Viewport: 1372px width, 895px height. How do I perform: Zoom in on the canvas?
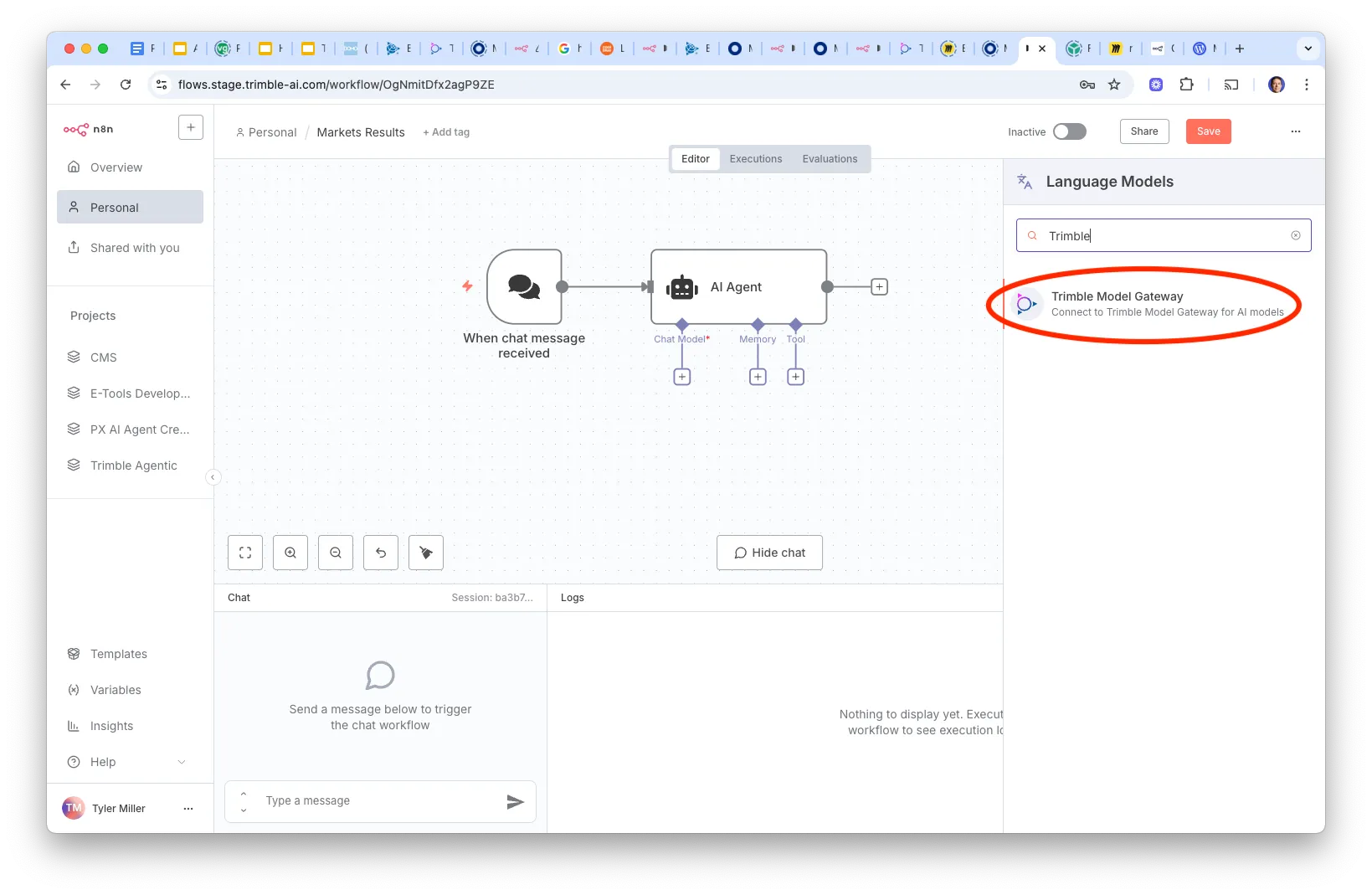point(290,553)
